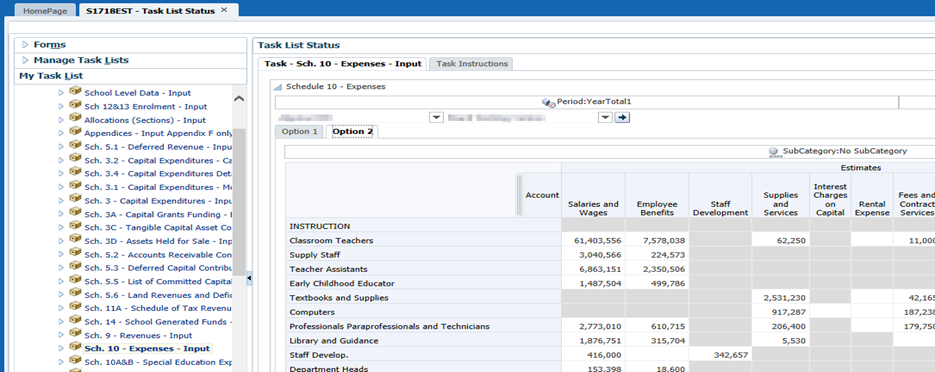935x372 pixels.
Task: Open Sch. 9 - Revenues - Input task
Action: click(x=138, y=336)
